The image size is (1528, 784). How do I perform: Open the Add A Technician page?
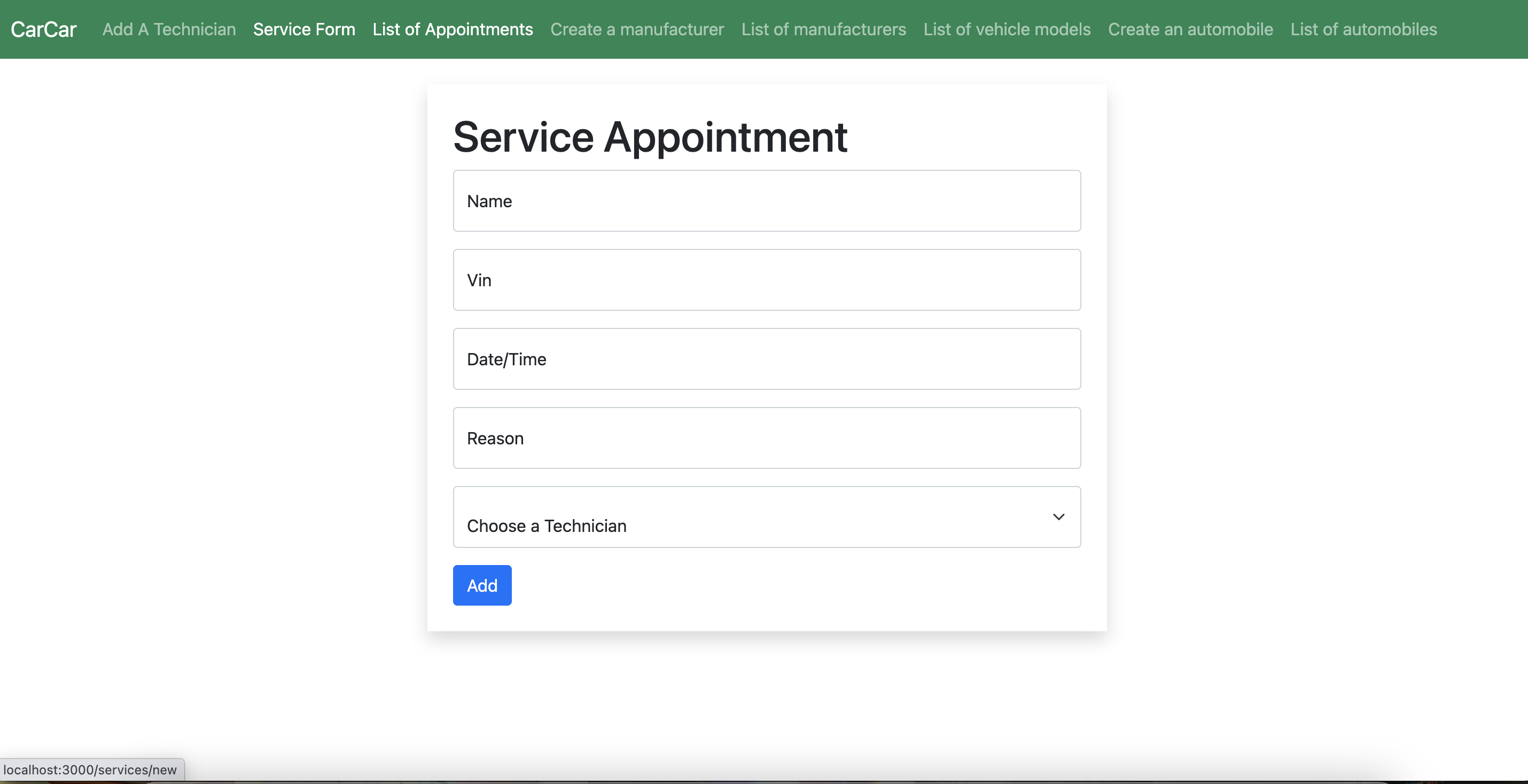point(168,29)
